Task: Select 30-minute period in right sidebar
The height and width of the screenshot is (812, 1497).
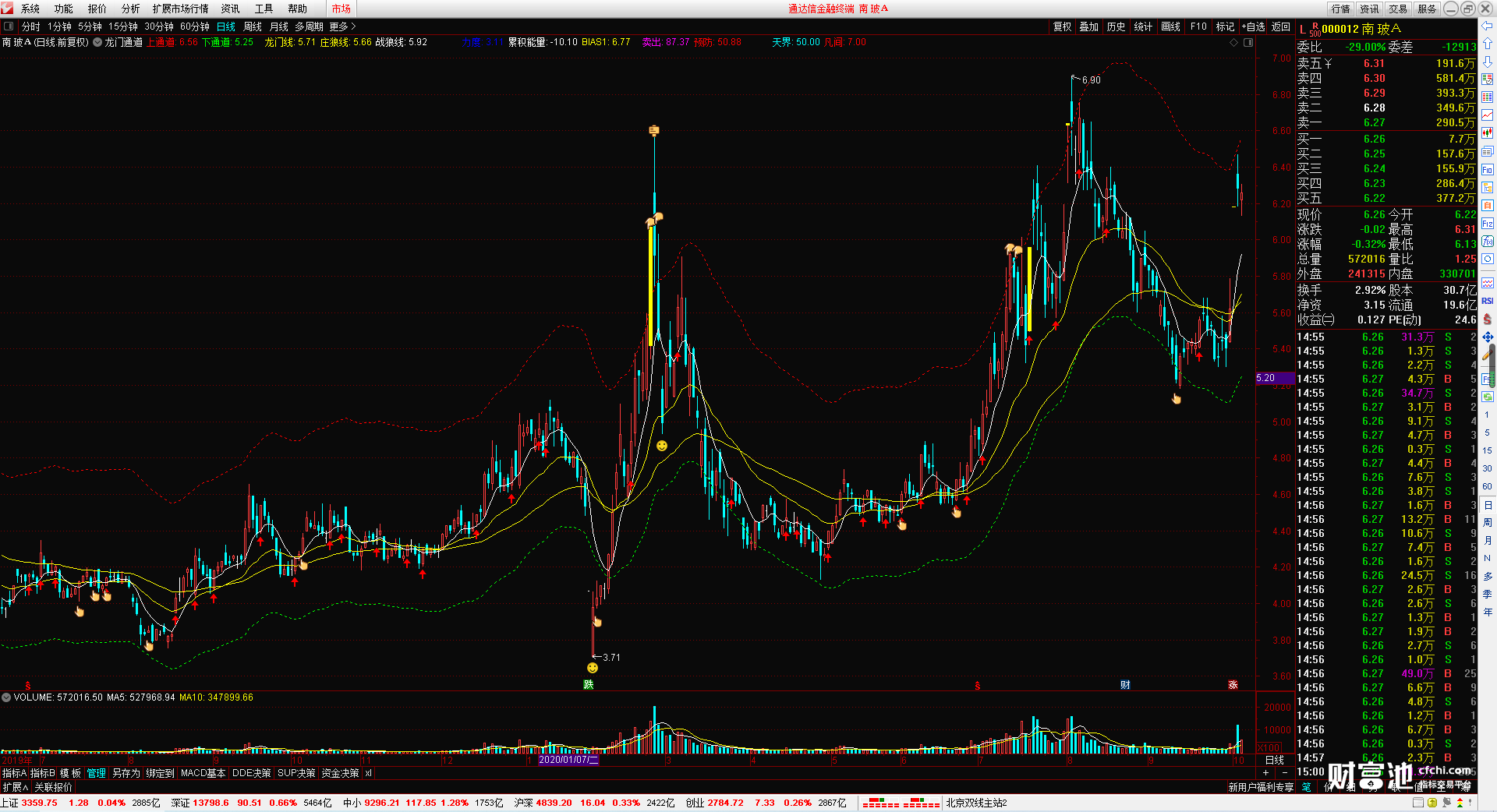Action: (x=1487, y=468)
